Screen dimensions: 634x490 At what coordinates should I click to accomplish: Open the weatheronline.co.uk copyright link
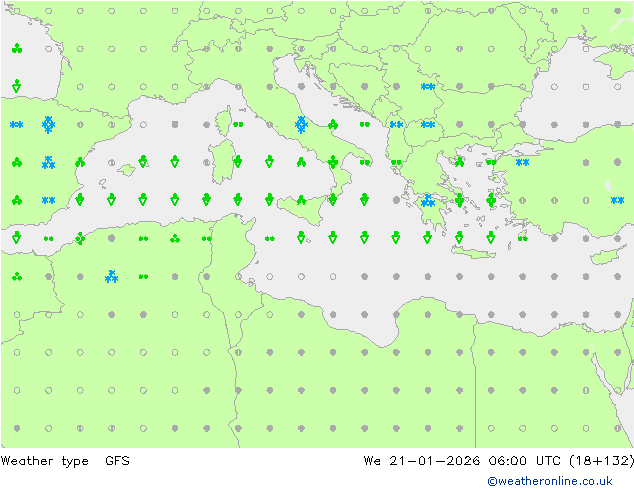point(549,481)
